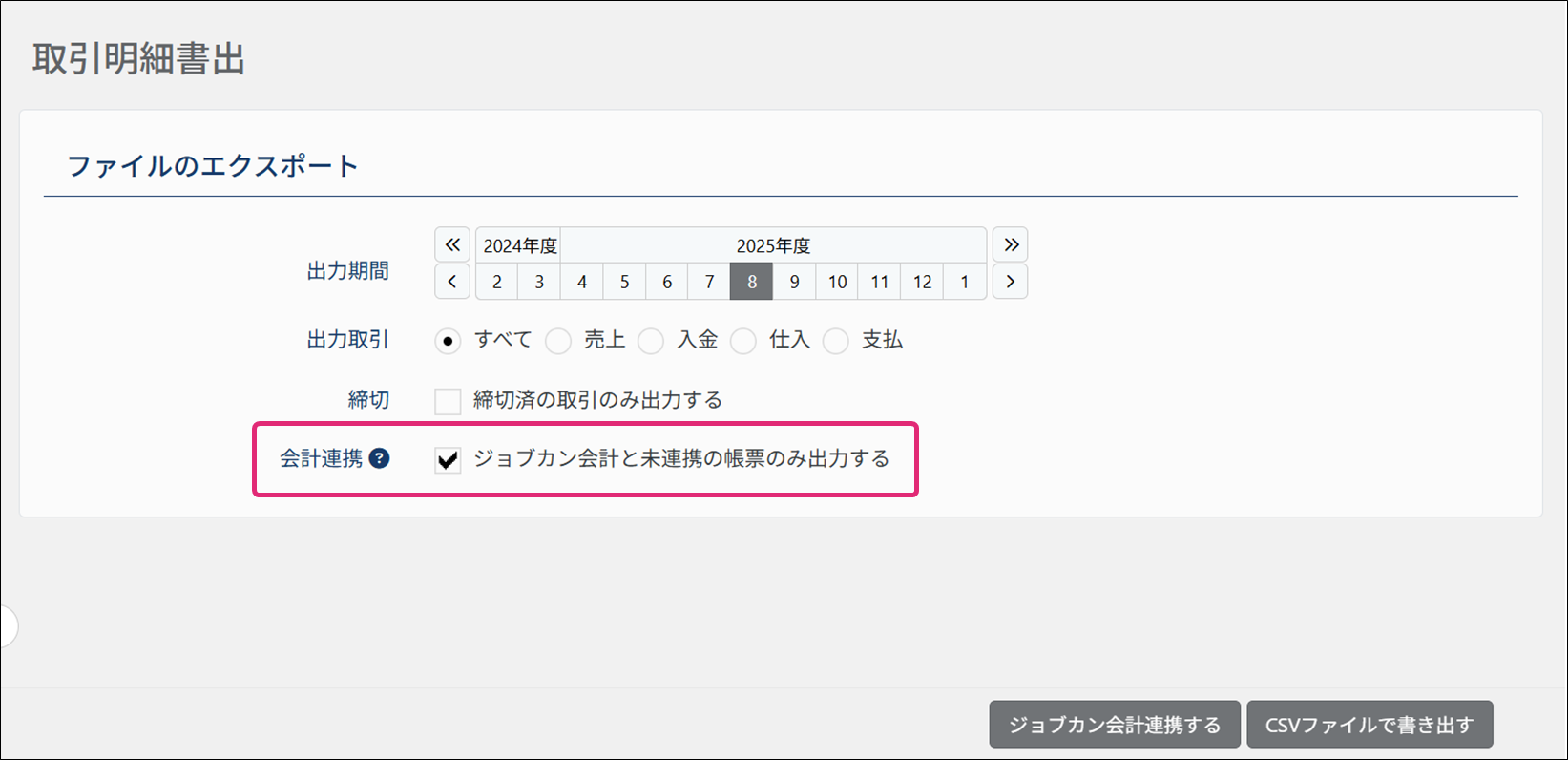
Task: Select month 8 in output period
Action: [752, 282]
